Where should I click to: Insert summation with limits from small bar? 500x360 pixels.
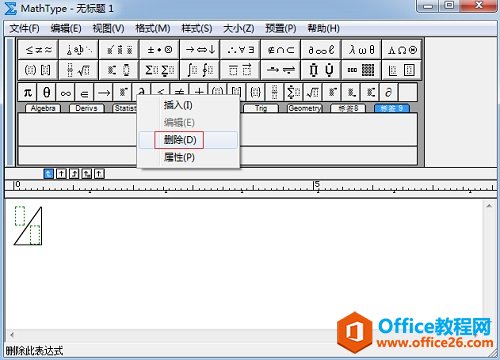(293, 92)
